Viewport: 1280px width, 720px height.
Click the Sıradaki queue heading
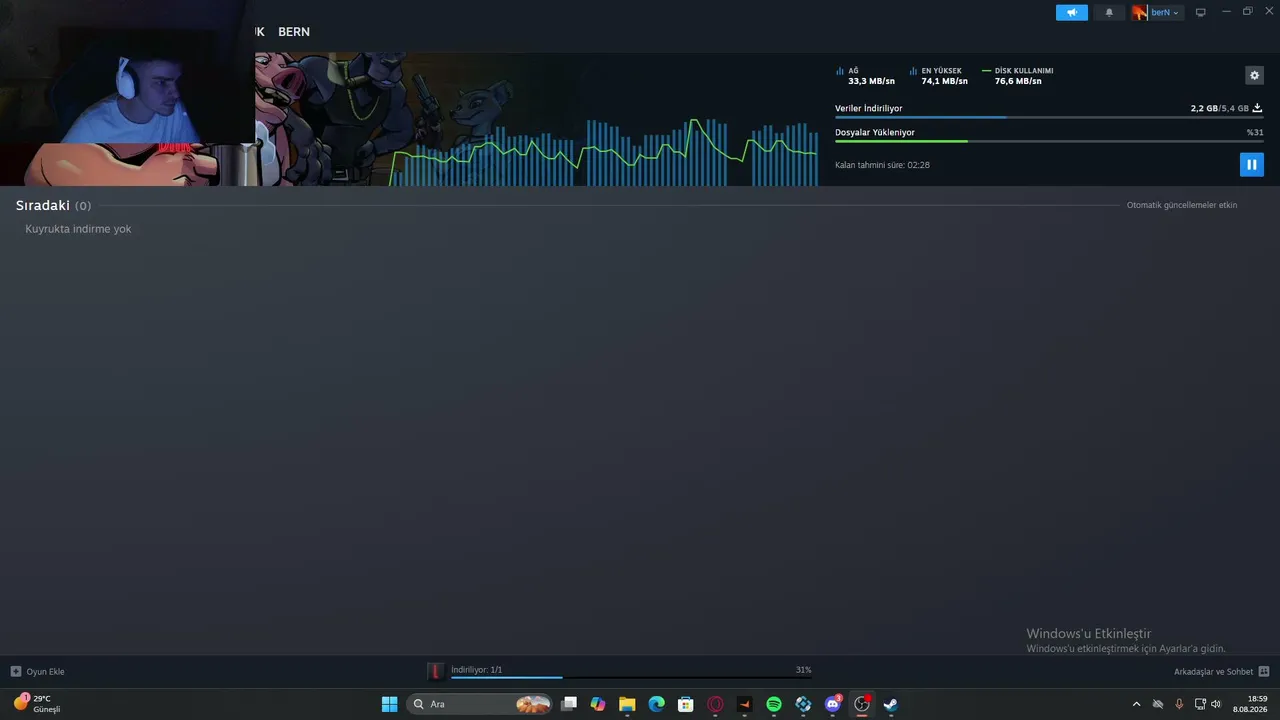click(x=43, y=205)
